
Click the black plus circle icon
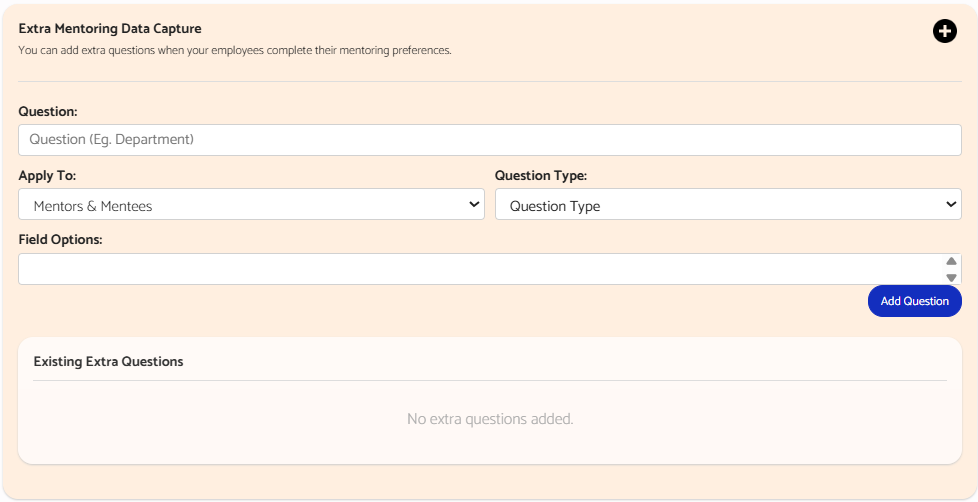click(x=944, y=31)
